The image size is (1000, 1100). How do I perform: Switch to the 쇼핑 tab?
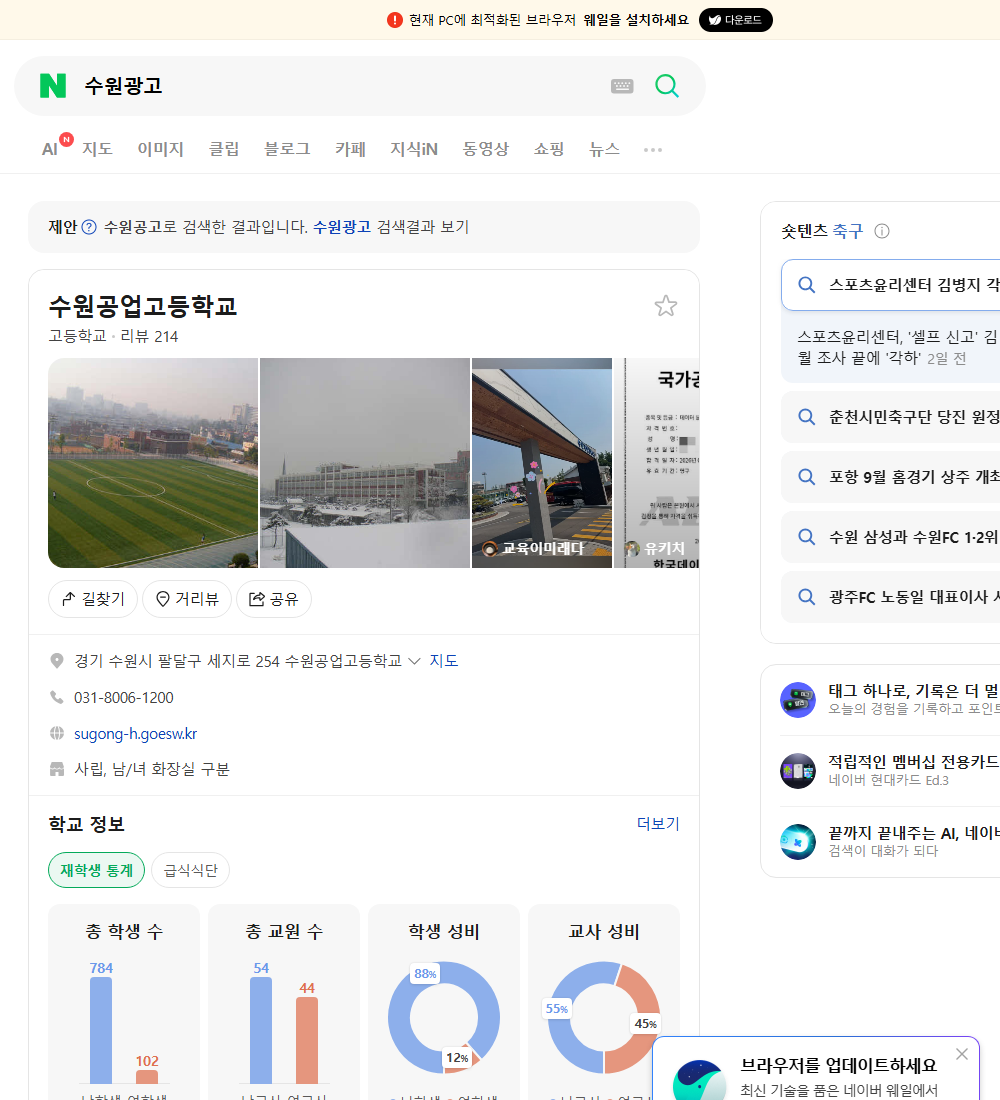(x=549, y=149)
